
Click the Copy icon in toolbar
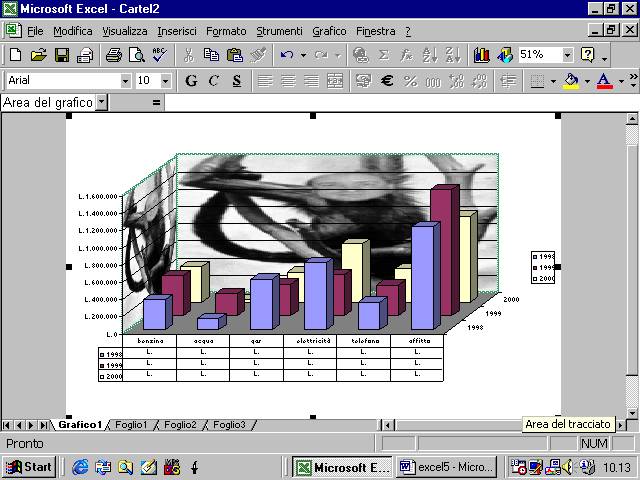(x=211, y=55)
